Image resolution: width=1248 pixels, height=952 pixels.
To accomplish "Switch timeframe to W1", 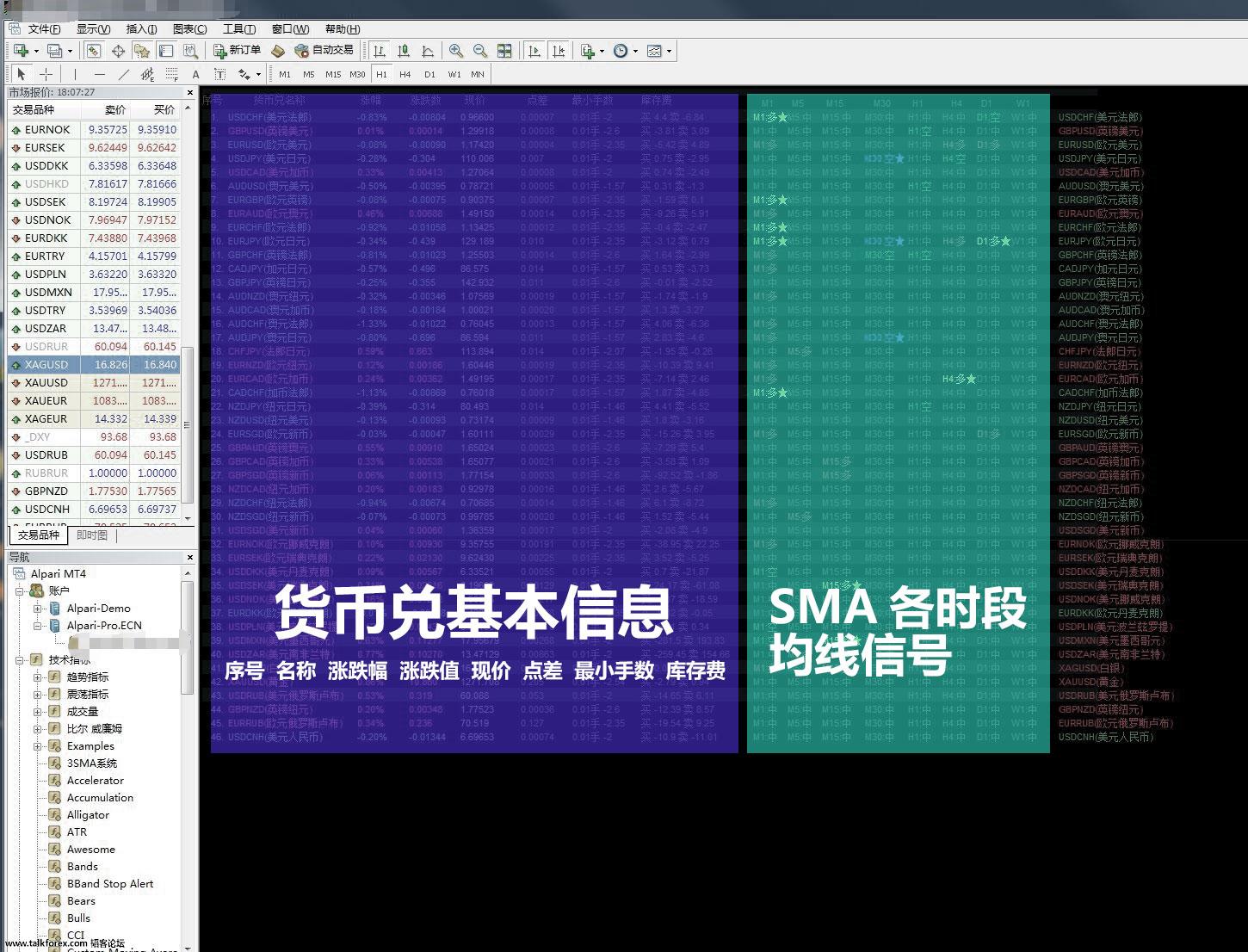I will click(x=454, y=74).
